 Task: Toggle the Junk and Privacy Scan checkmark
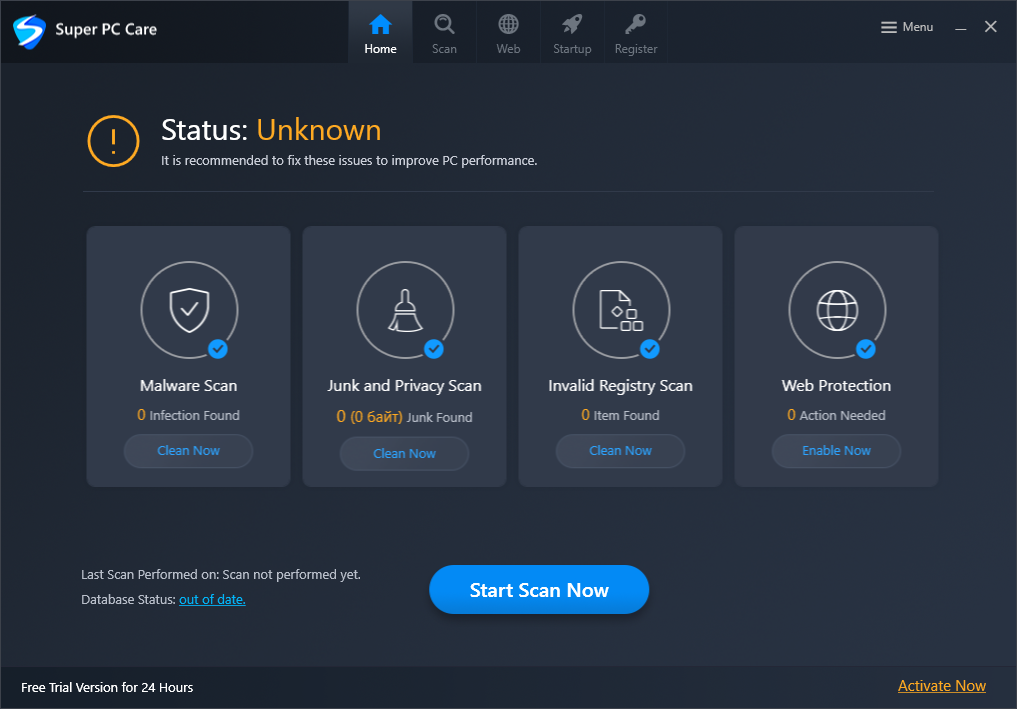[x=434, y=349]
